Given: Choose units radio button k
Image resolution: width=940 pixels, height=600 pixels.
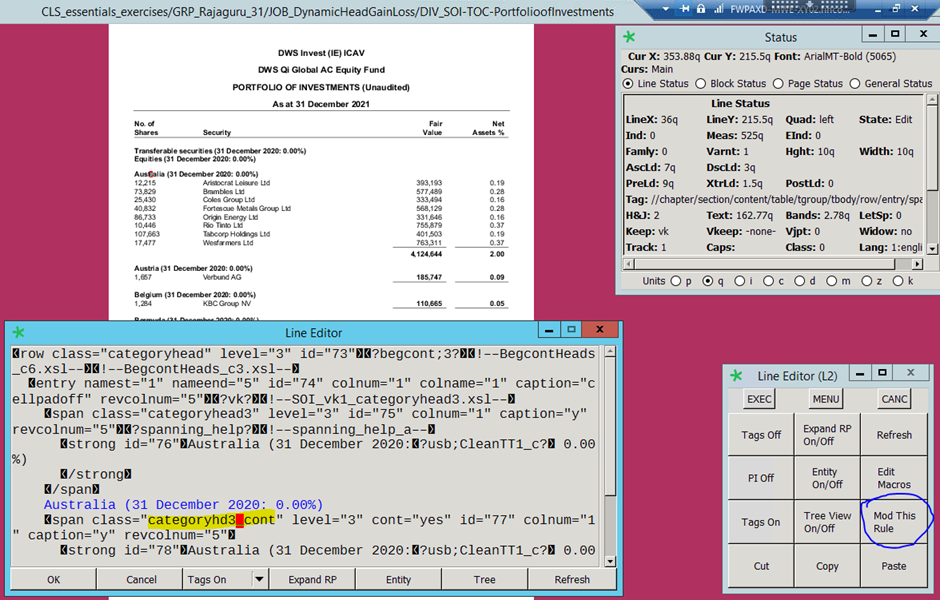Looking at the screenshot, I should tap(898, 281).
